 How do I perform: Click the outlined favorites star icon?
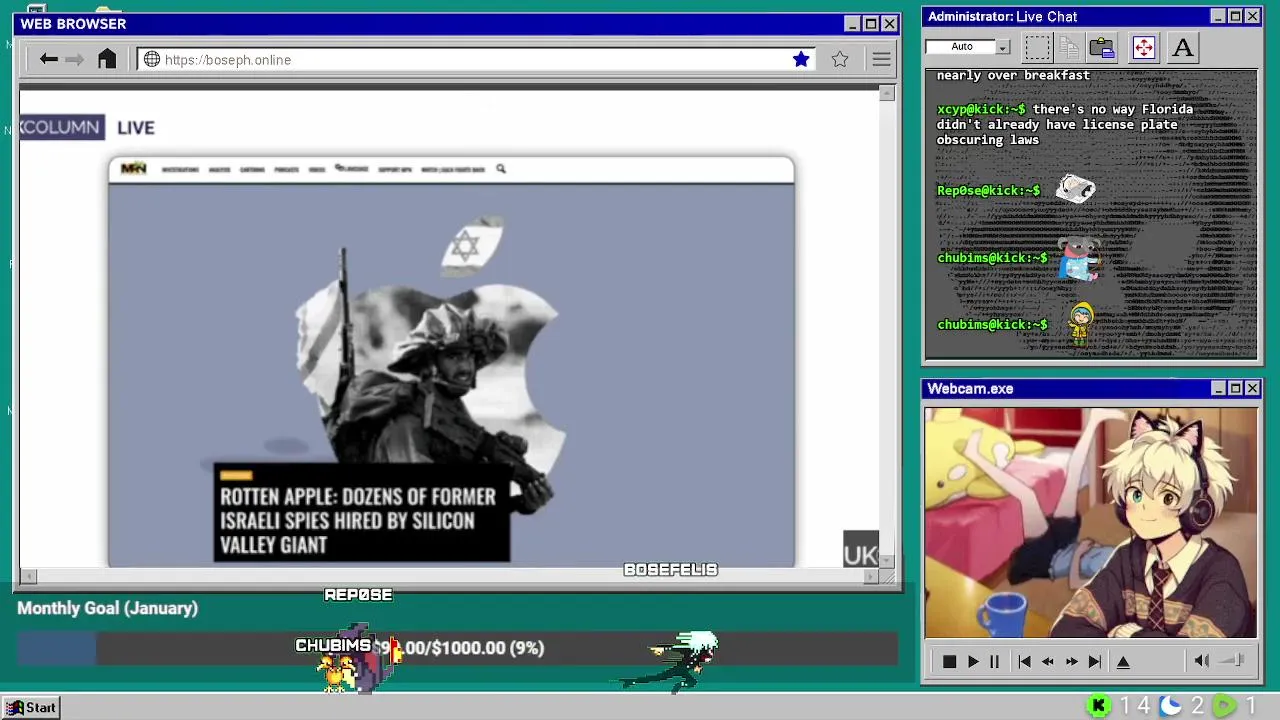click(x=840, y=60)
